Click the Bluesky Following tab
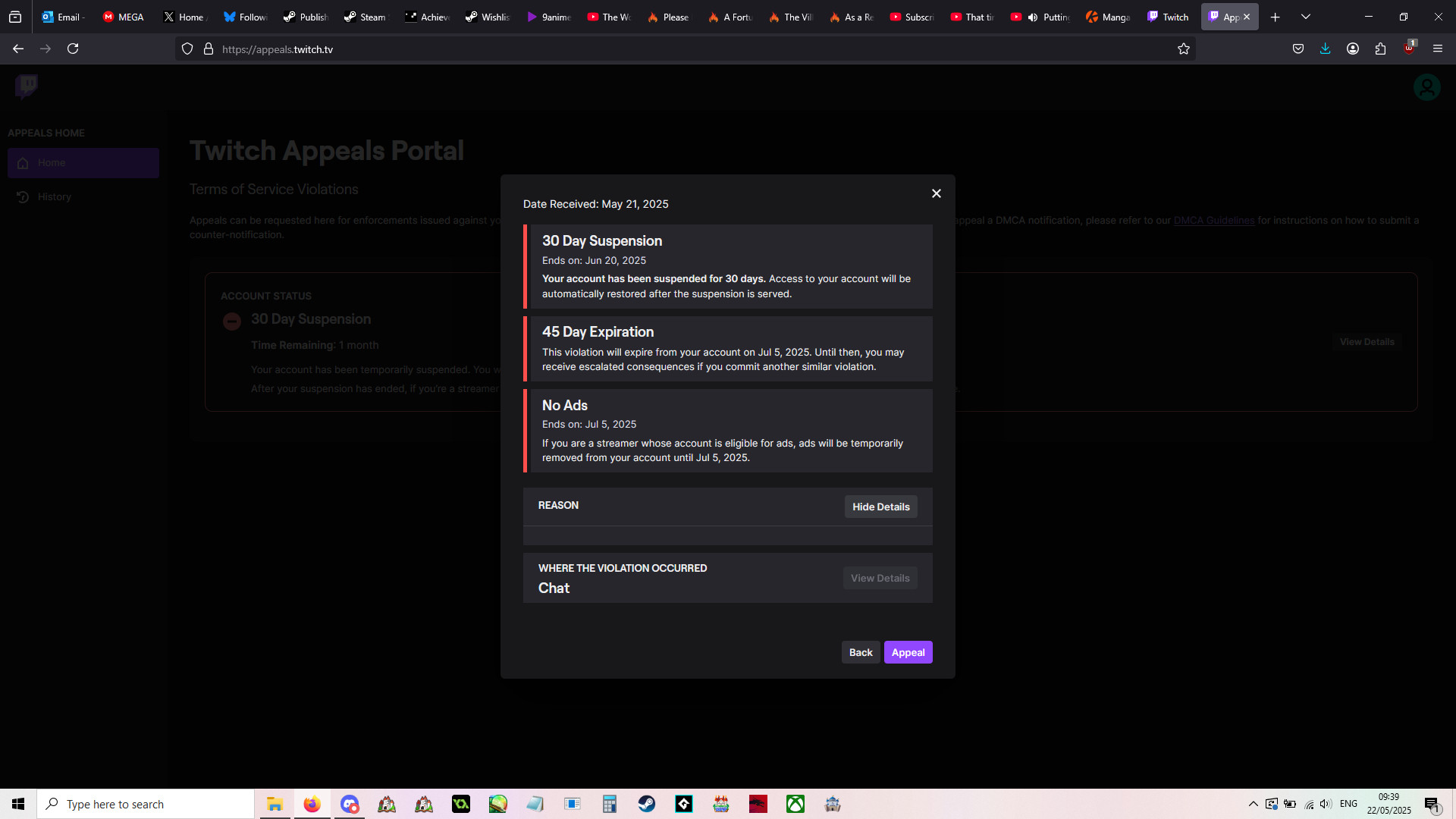Screen dimensions: 1456x819 coord(245,17)
